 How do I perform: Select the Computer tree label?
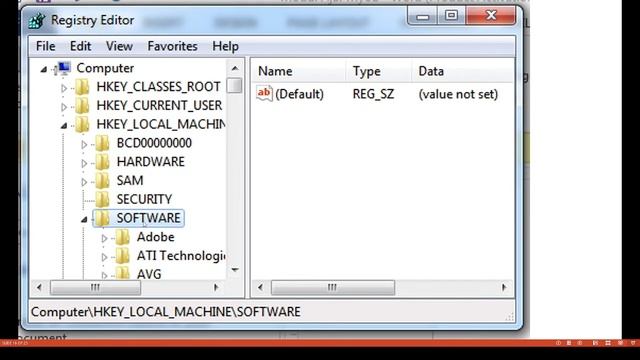[x=105, y=68]
